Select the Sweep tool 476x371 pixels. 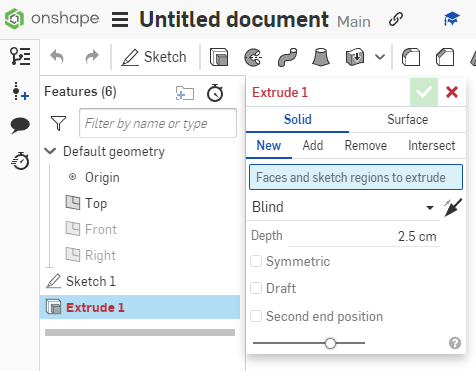(287, 57)
